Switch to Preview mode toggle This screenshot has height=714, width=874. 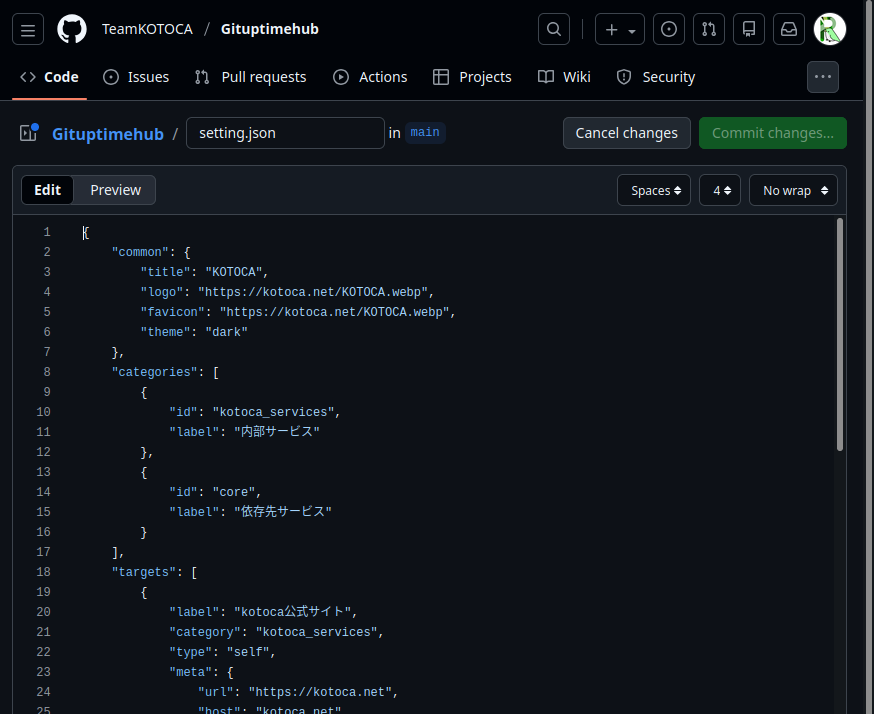coord(116,190)
